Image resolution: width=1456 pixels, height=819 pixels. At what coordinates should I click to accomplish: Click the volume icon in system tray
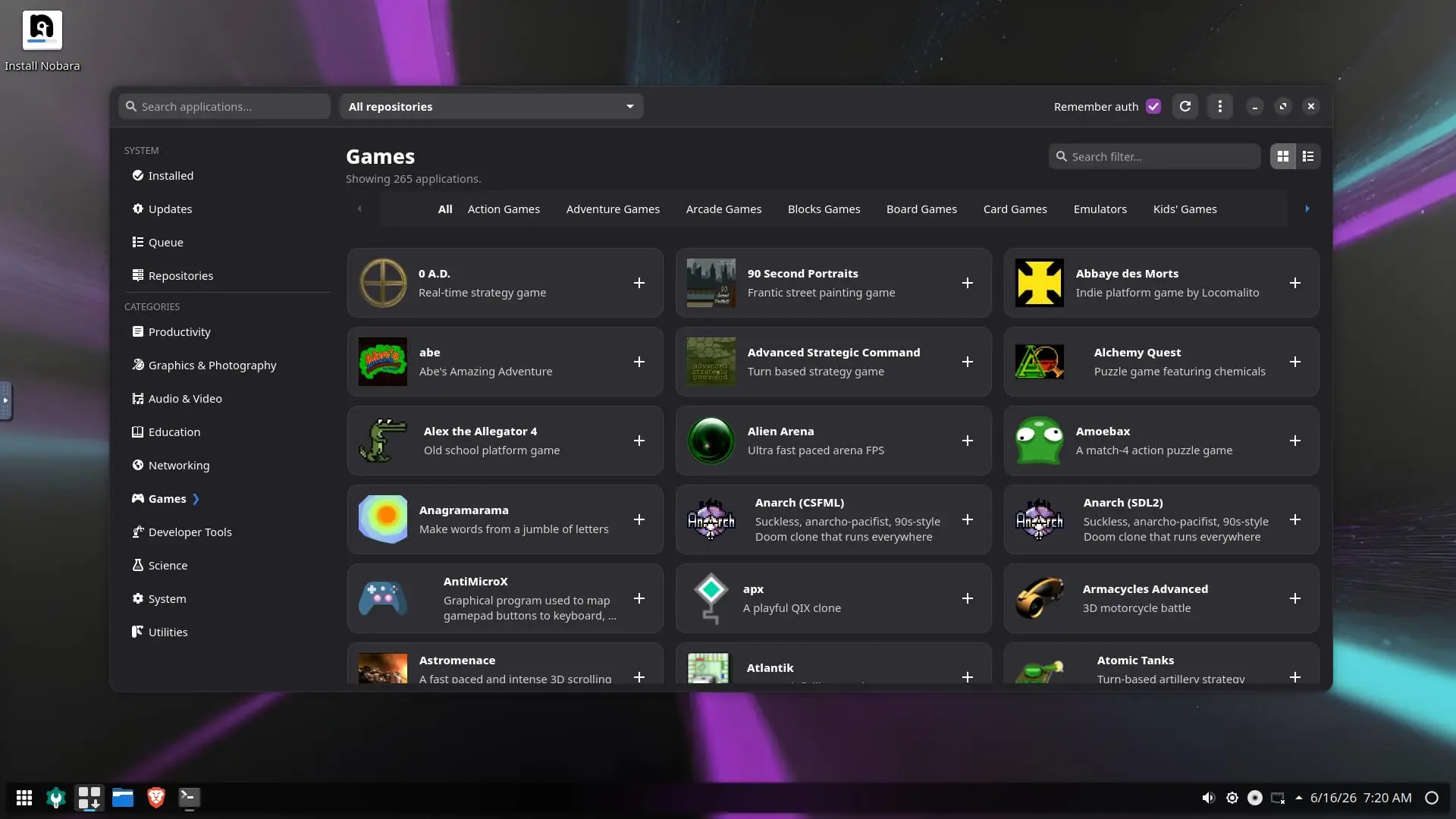pos(1209,798)
